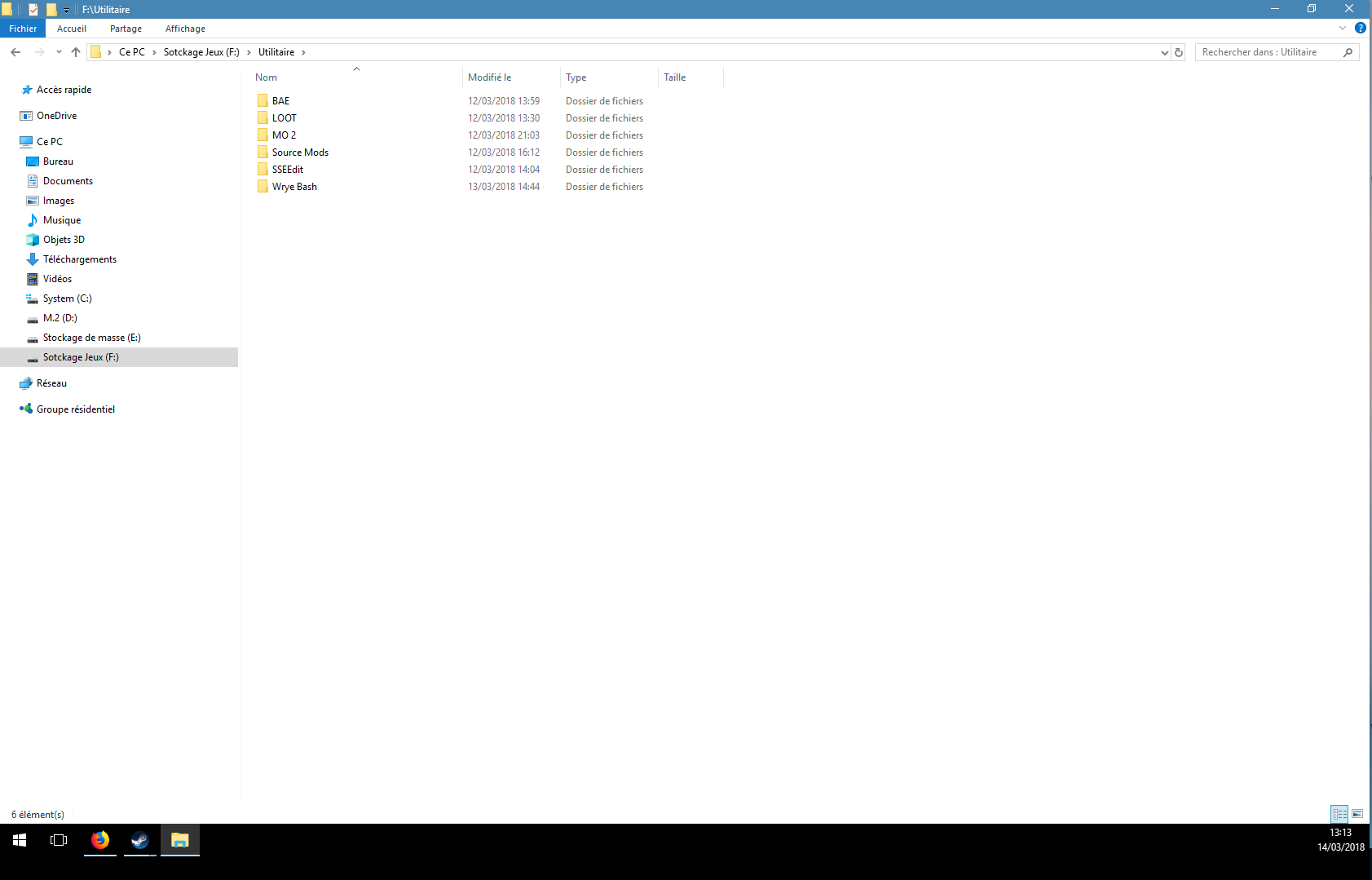This screenshot has height=880, width=1372.
Task: Open recent locations dropdown arrow
Action: pyautogui.click(x=59, y=52)
